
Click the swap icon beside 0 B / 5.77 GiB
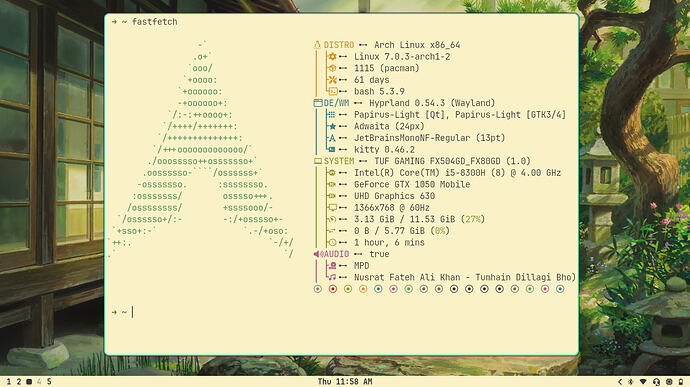(332, 231)
